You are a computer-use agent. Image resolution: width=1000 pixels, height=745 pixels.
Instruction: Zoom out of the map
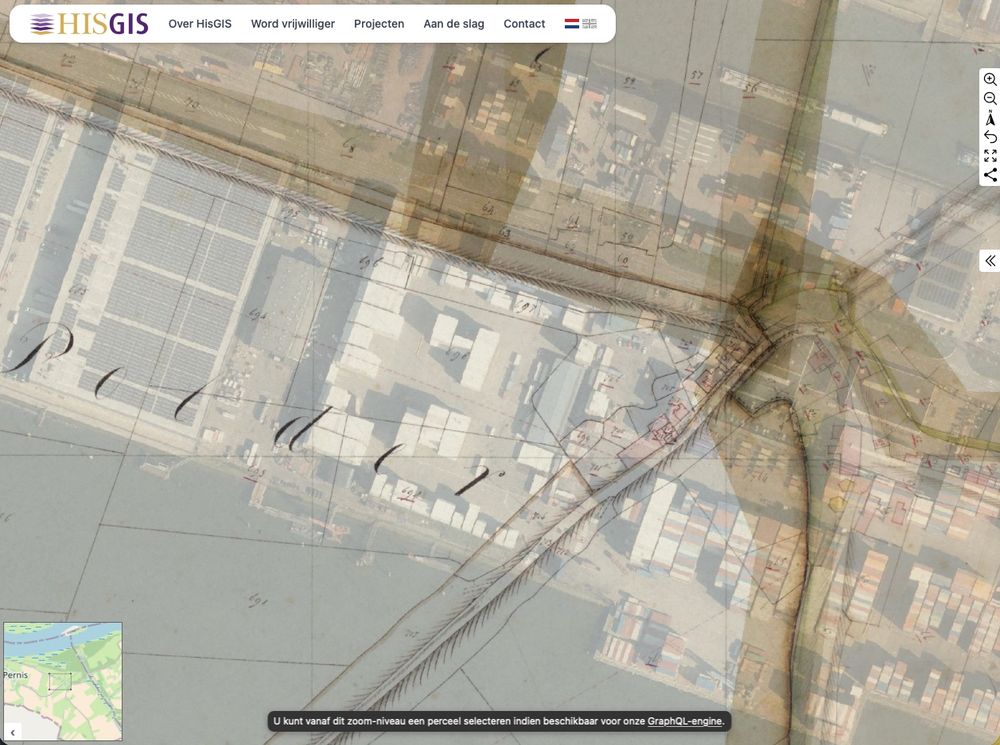tap(990, 98)
